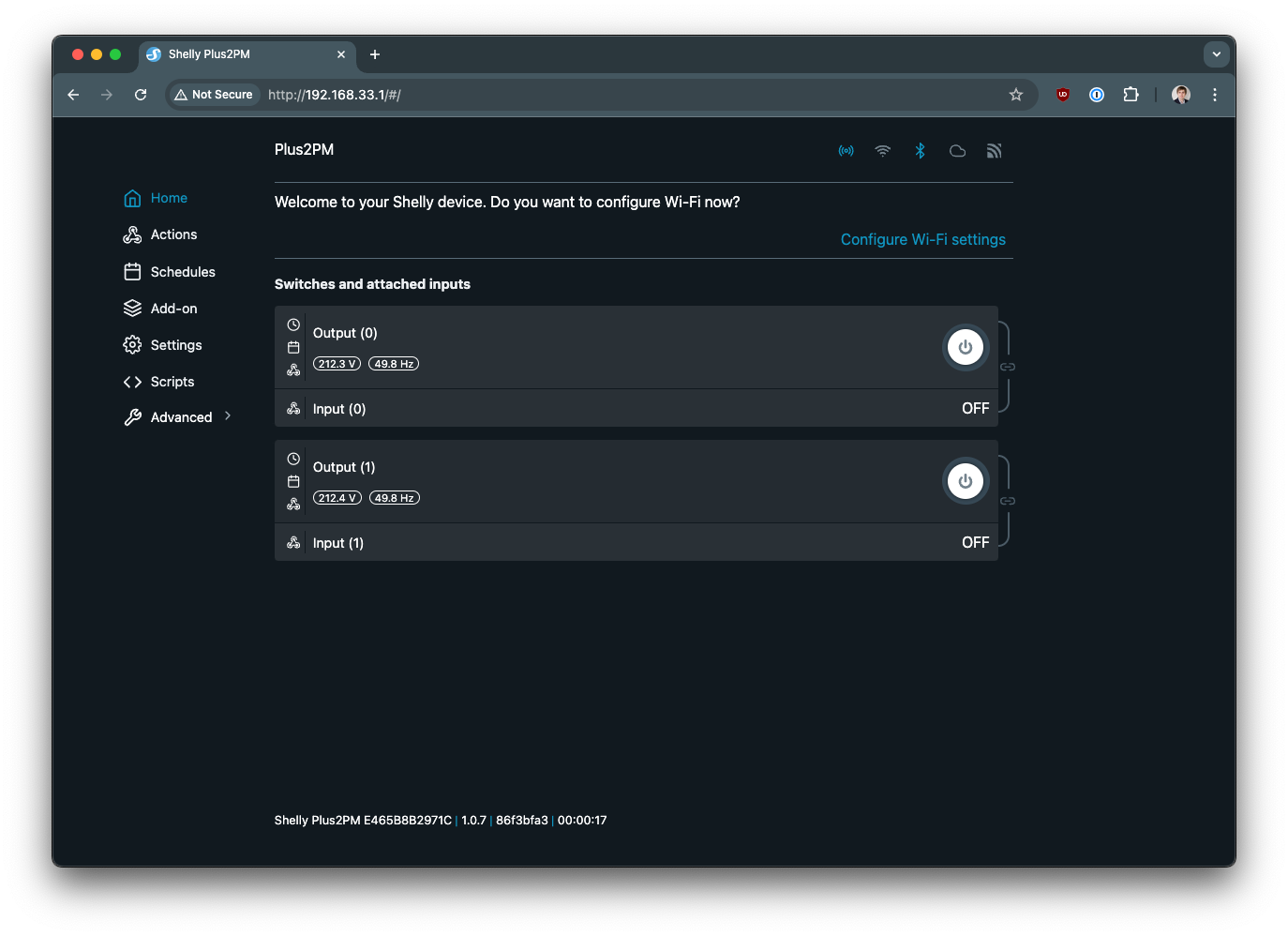The width and height of the screenshot is (1288, 936).
Task: Expand the tab search dropdown arrow
Action: pos(1217,54)
